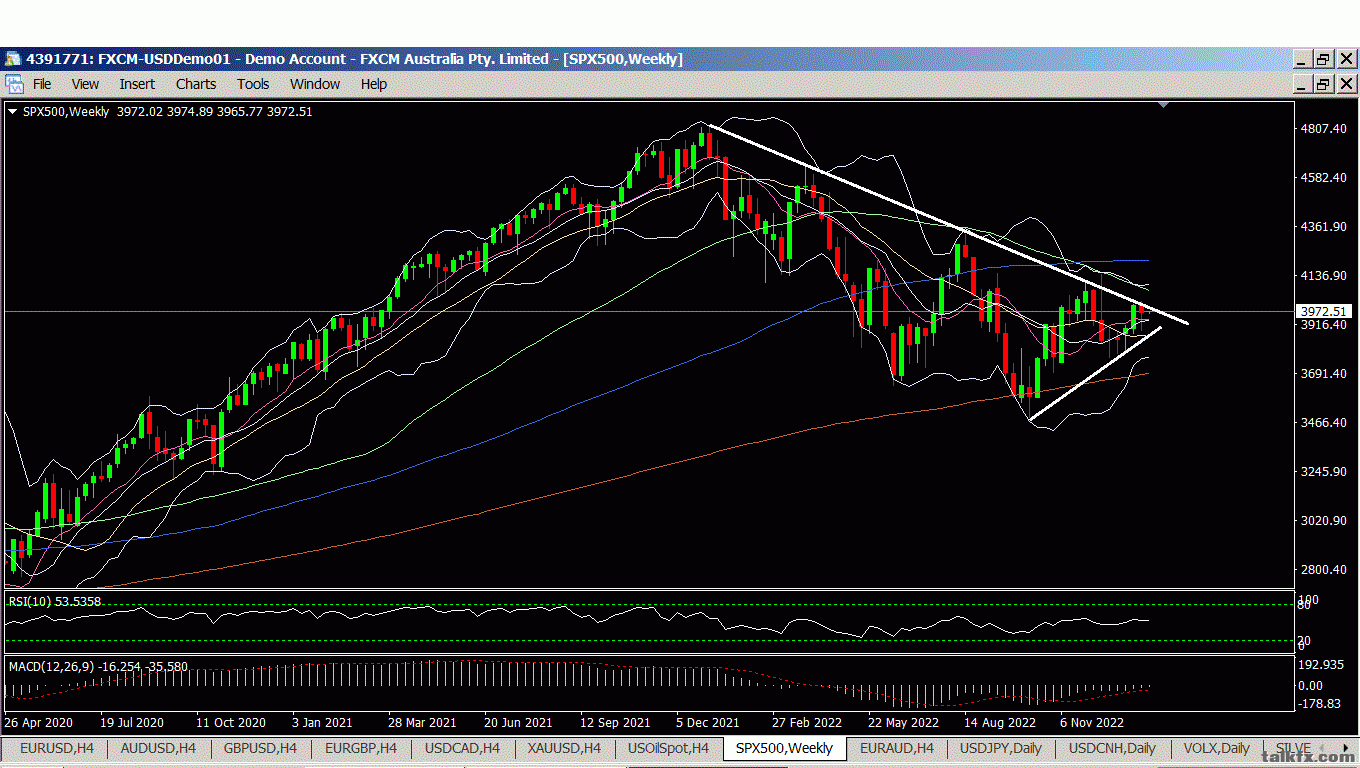Expand the triangle before SPX500,Weekly label
Screen dimensions: 1360x768
click(12, 112)
